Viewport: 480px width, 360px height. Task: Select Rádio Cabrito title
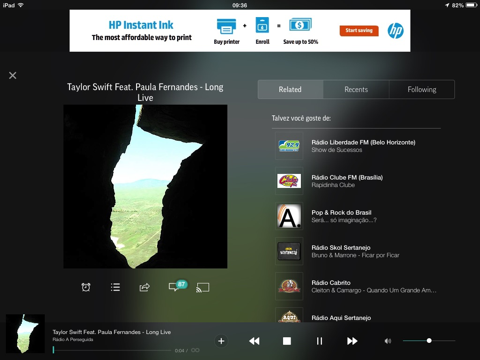(x=331, y=282)
